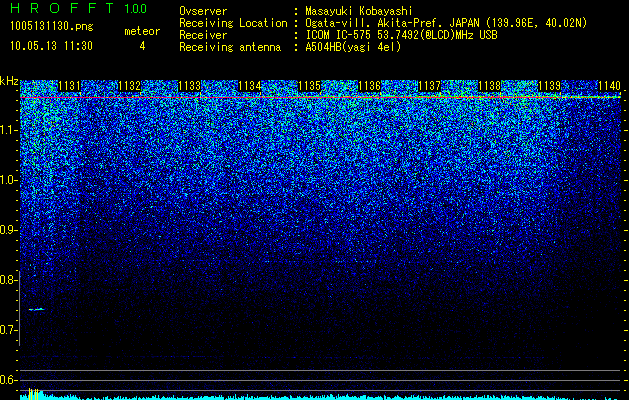This screenshot has height=400, width=629.
Task: Select the ICOM IC-575 53.7492 MHz text
Action: (401, 35)
